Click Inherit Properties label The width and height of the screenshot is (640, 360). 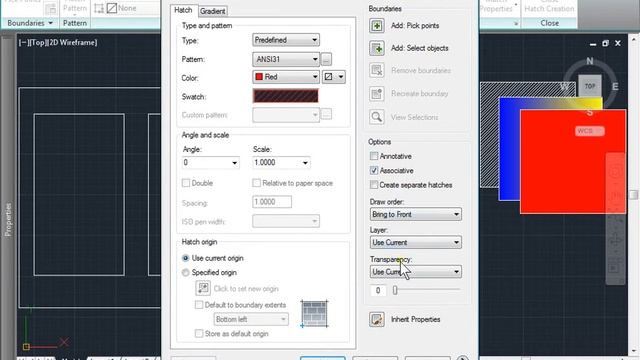tap(415, 319)
